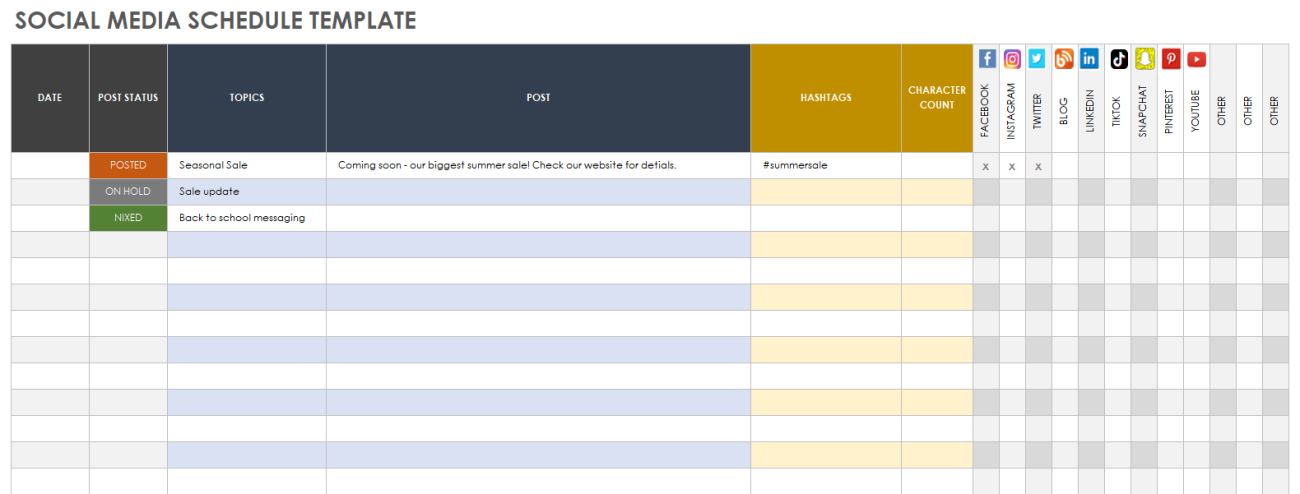
Task: Click the POST STATUS column header
Action: (x=128, y=98)
